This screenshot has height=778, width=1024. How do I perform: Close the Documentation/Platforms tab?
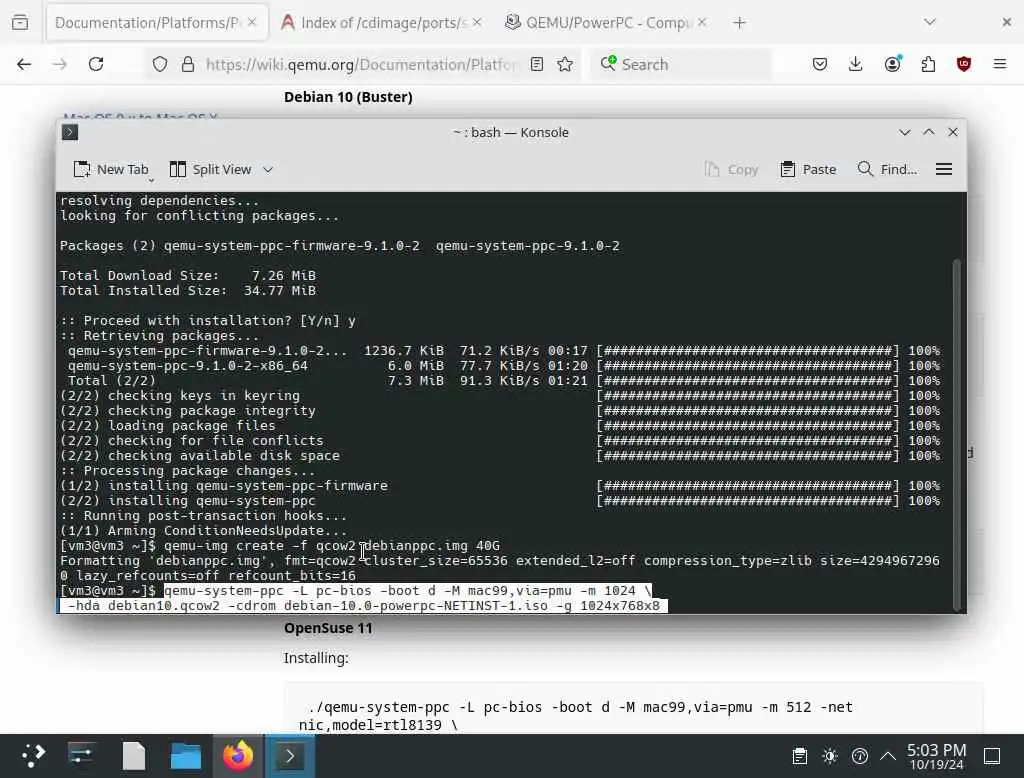point(252,23)
